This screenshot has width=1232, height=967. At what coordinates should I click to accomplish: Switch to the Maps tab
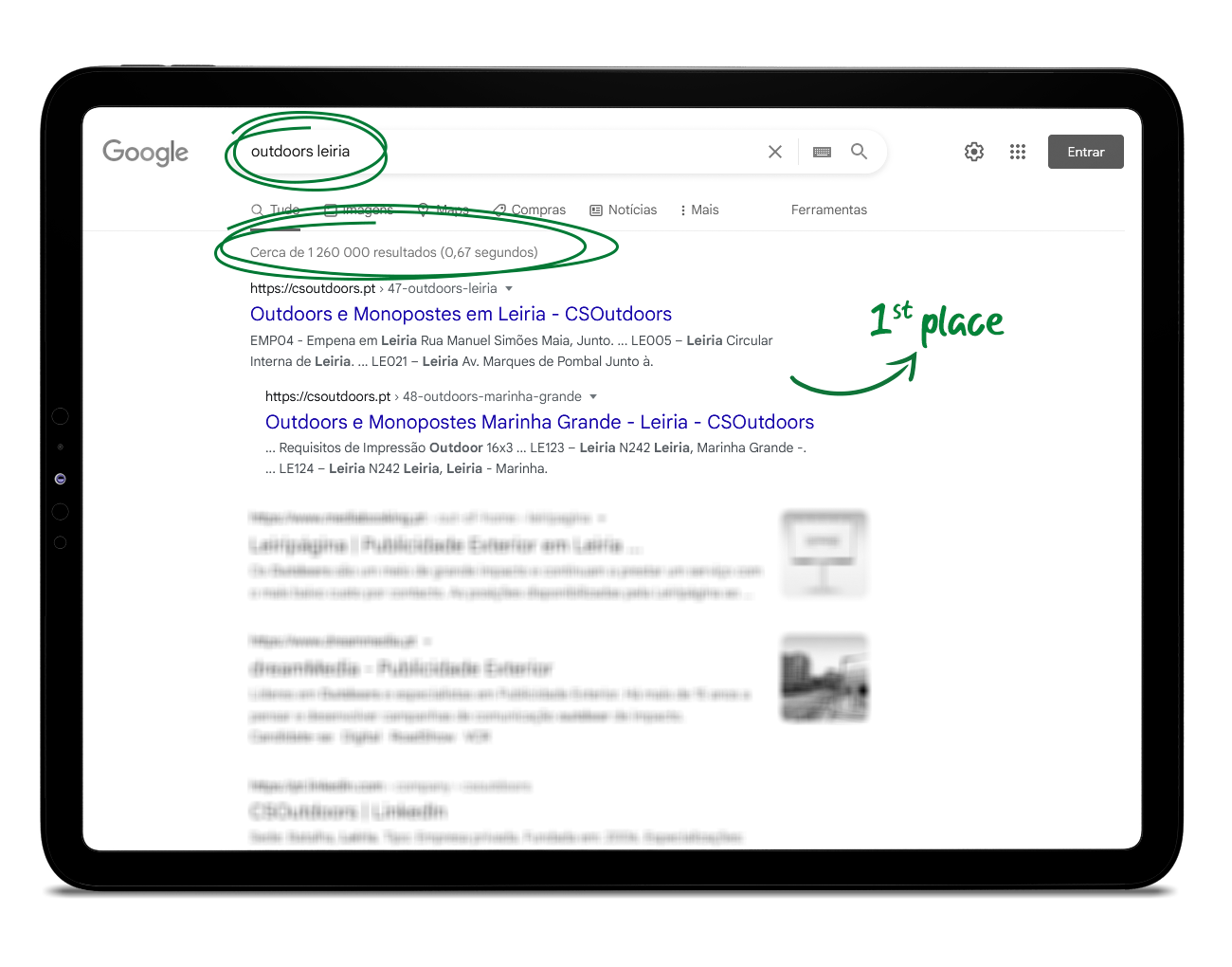(444, 210)
